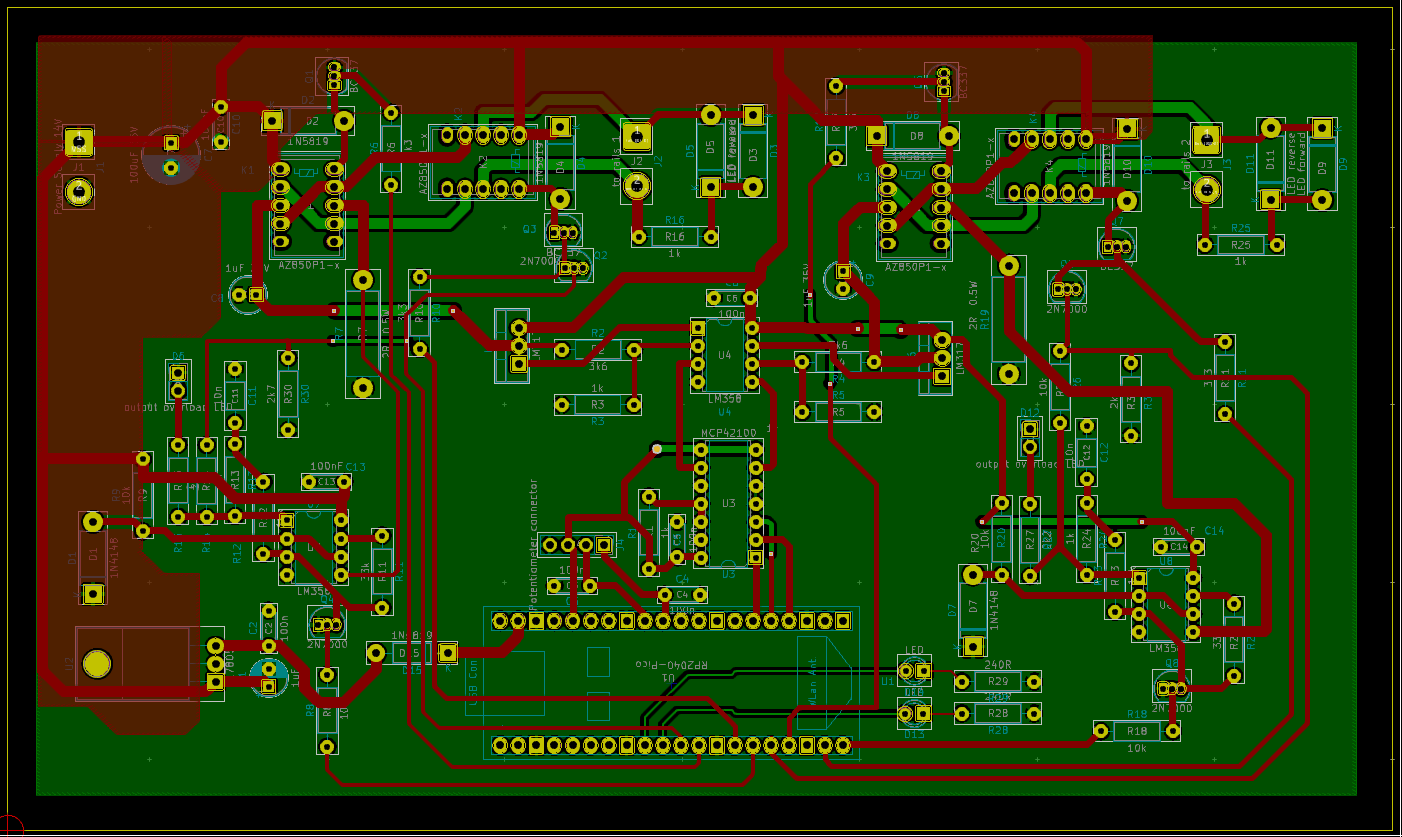Image resolution: width=1402 pixels, height=837 pixels.
Task: Select the R16 1k resistor footprint
Action: pyautogui.click(x=675, y=237)
